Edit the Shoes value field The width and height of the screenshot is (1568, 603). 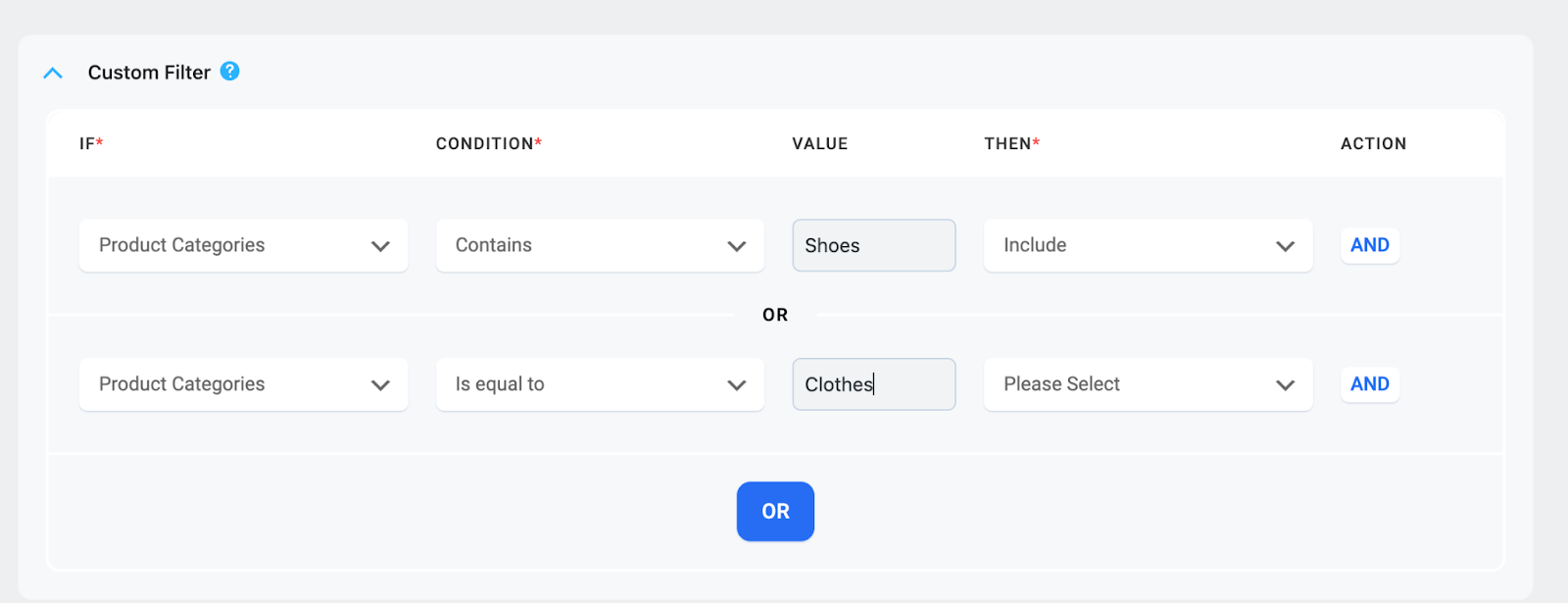874,245
